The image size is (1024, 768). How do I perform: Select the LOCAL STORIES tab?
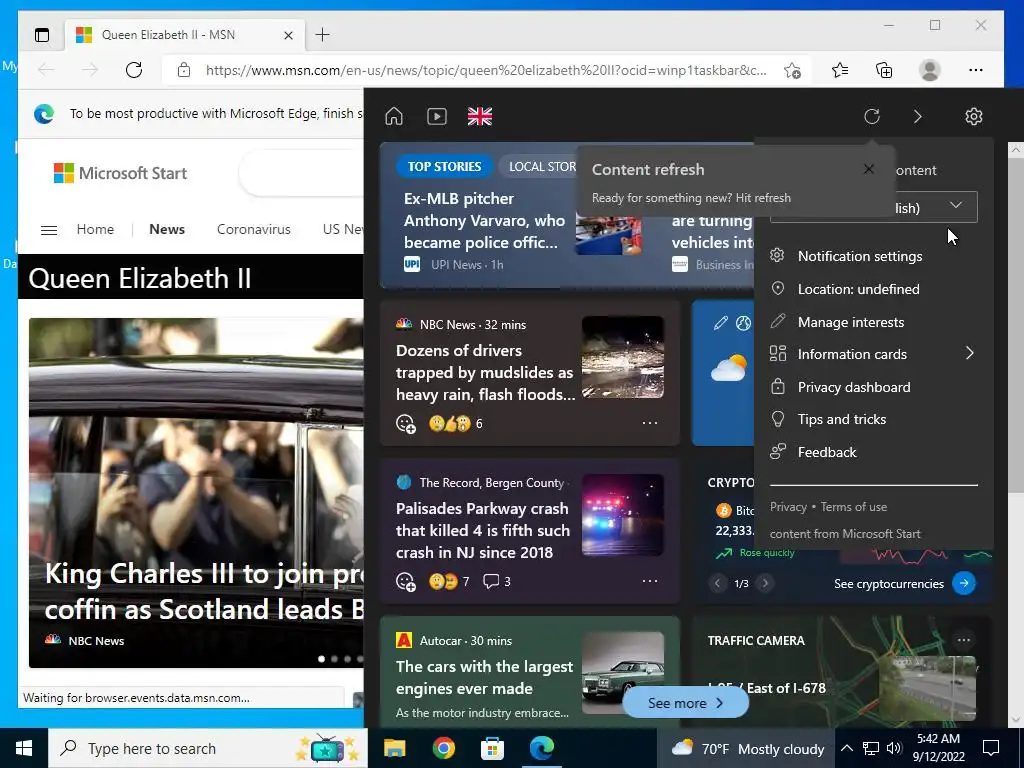tap(541, 167)
